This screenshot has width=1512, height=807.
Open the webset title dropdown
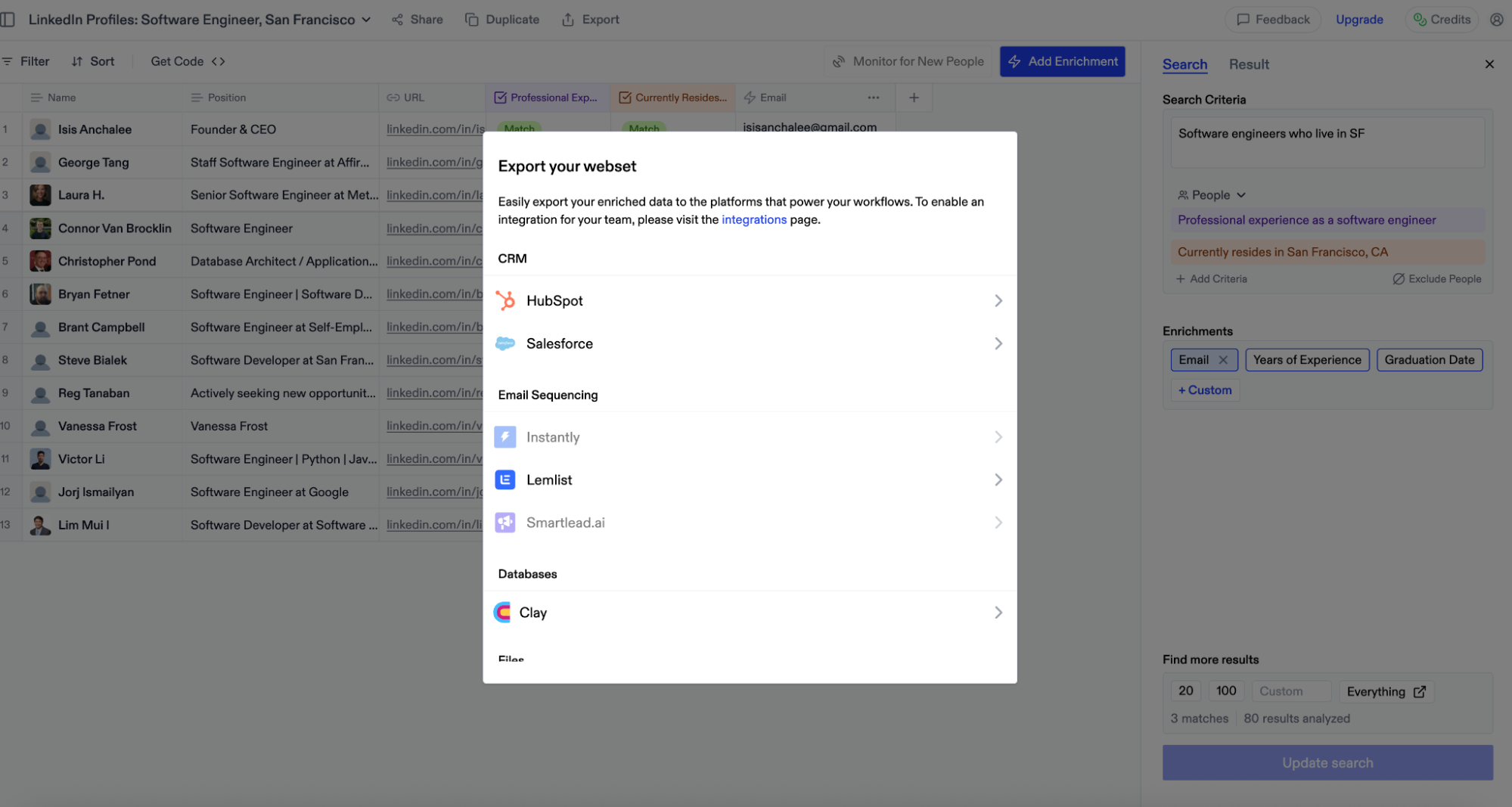366,20
